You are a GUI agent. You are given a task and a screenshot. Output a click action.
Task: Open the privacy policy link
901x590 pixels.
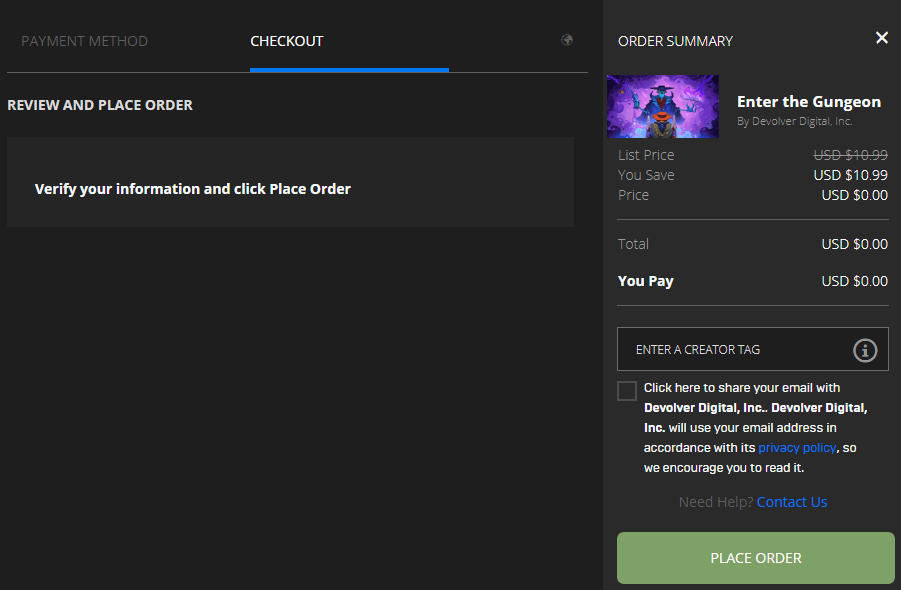797,448
